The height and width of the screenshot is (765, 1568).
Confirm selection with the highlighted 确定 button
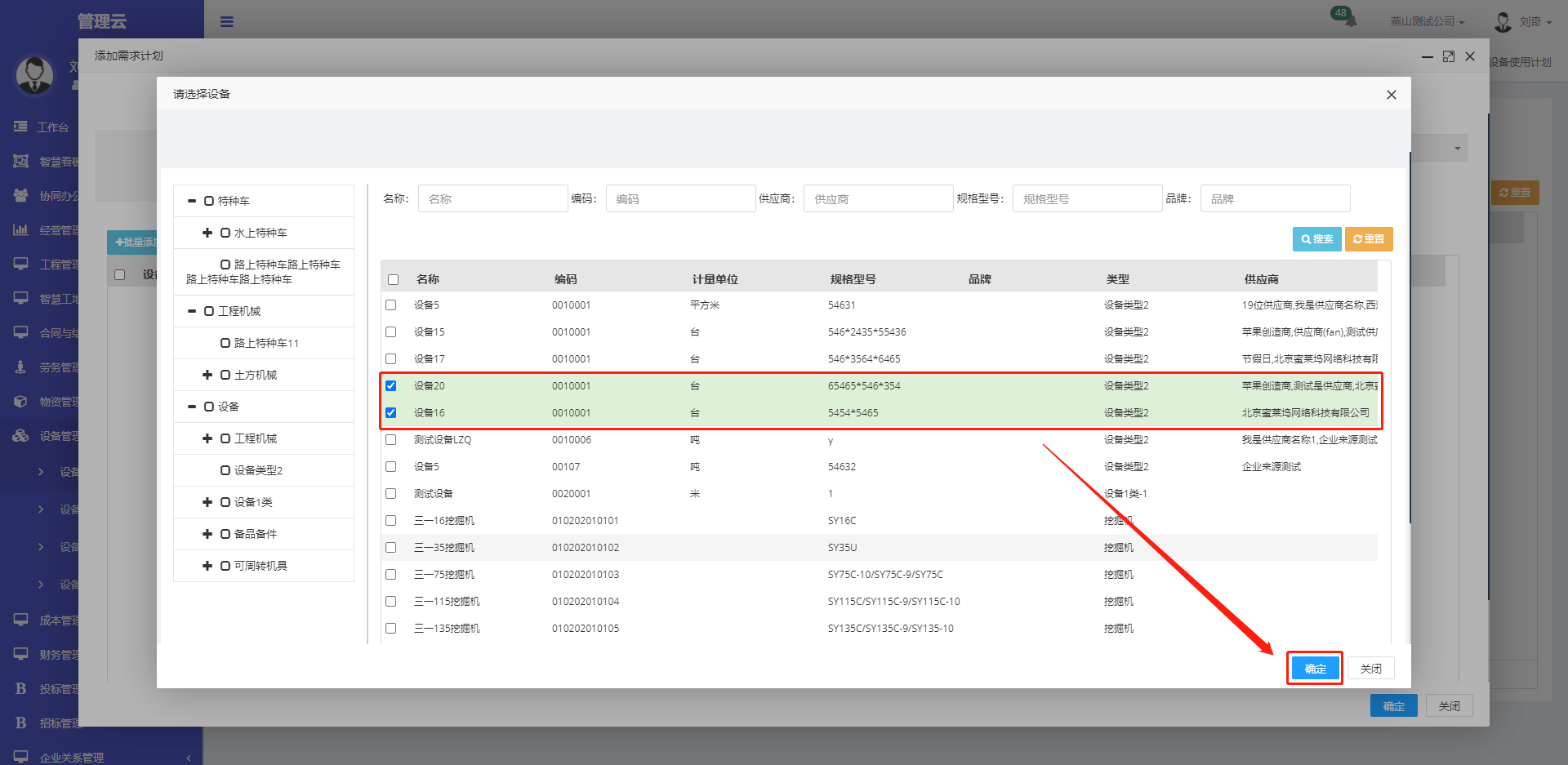[x=1315, y=669]
